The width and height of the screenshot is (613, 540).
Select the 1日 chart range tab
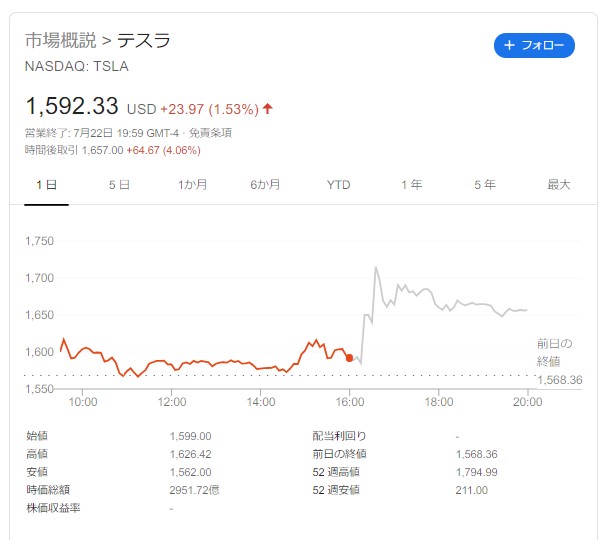(47, 185)
